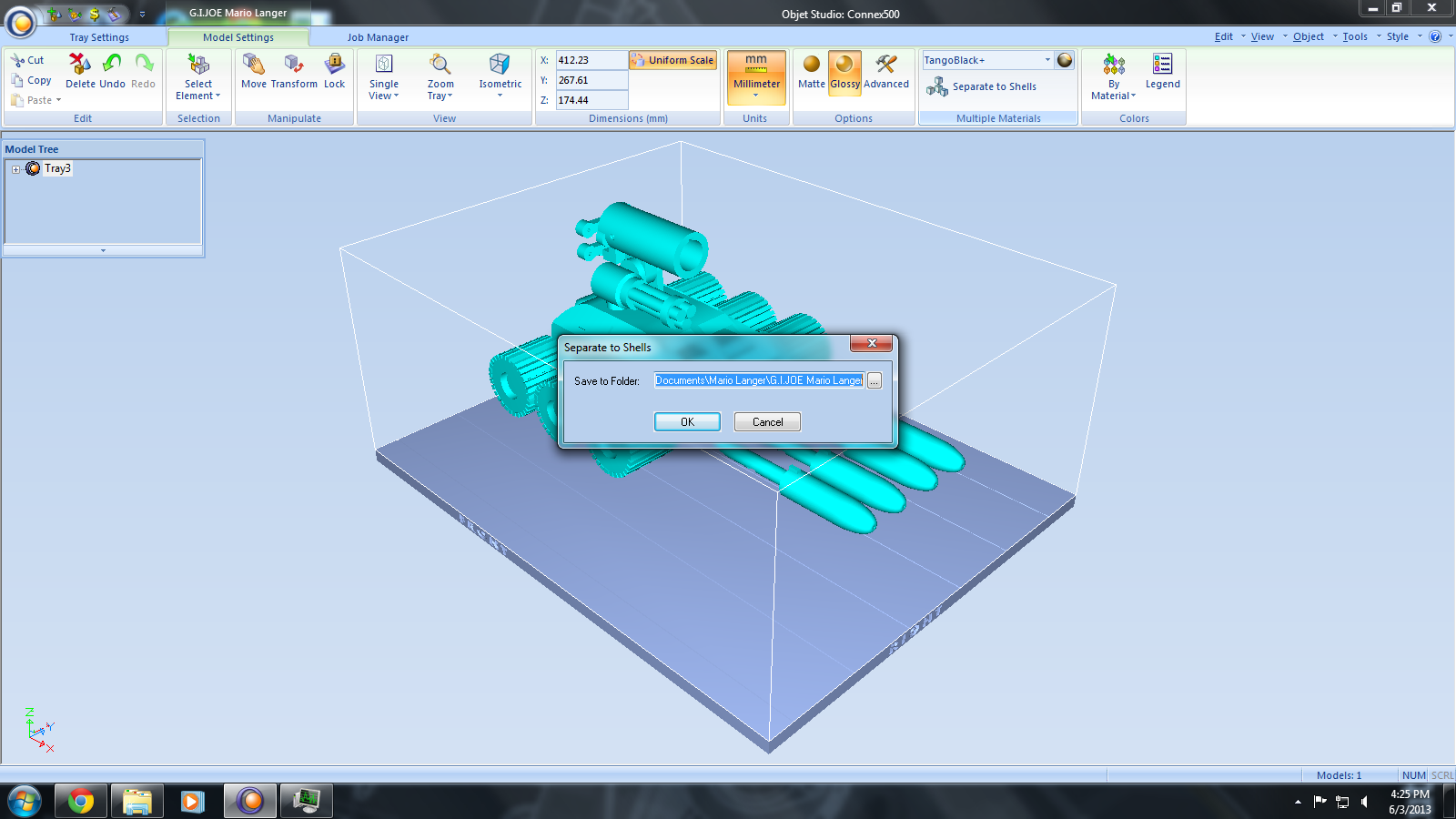This screenshot has width=1456, height=819.
Task: Expand the quick access toolbar customize arrow
Action: click(x=142, y=14)
